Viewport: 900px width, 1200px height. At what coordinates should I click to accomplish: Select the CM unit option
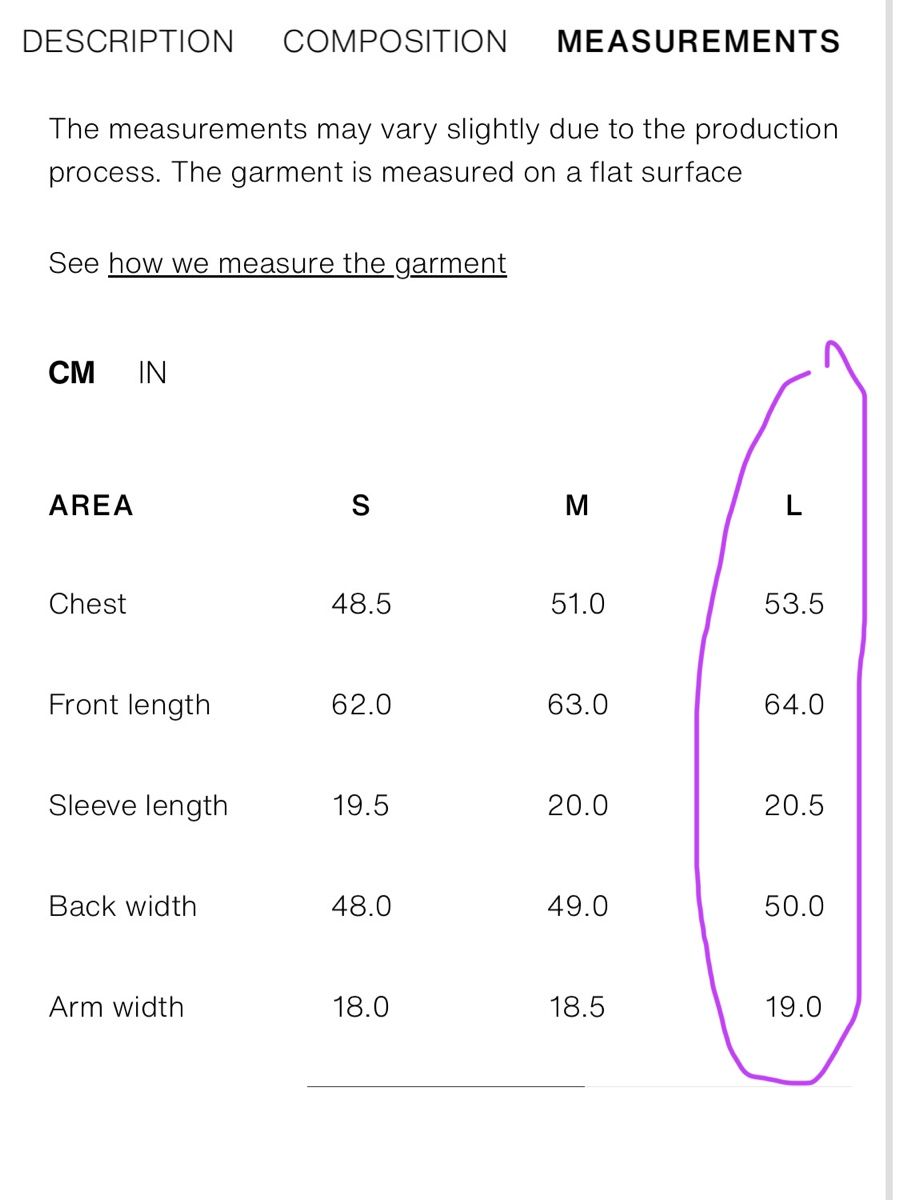72,374
